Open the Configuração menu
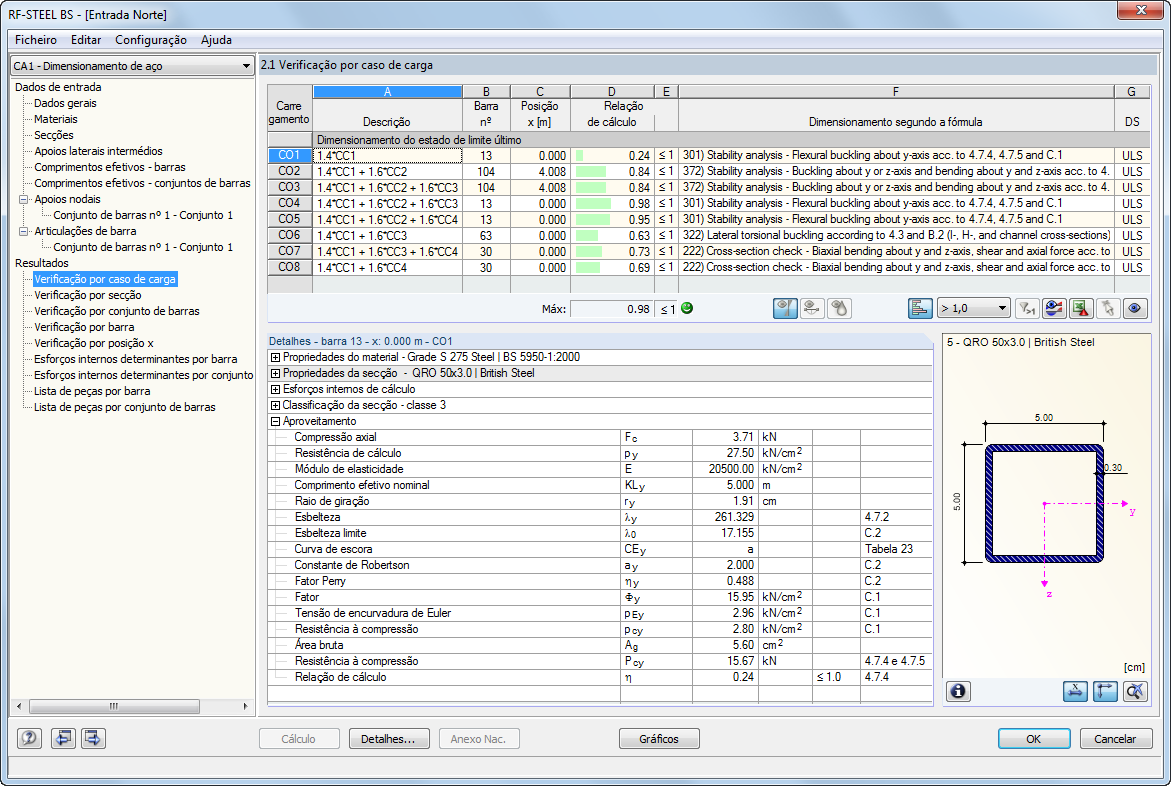 [151, 40]
